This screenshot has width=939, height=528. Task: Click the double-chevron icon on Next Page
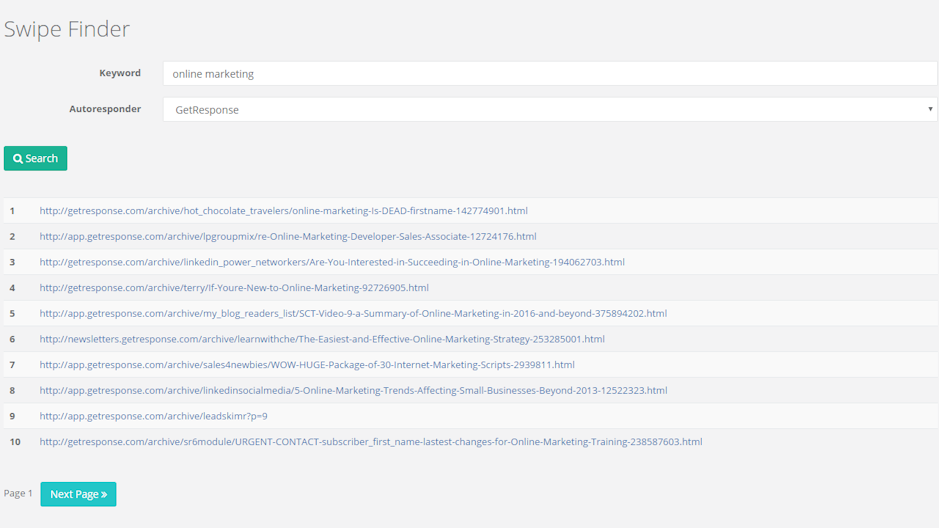[x=104, y=495]
